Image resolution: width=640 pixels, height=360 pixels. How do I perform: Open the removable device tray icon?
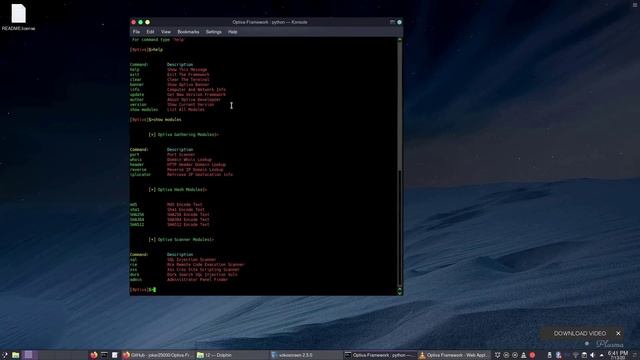pos(549,355)
